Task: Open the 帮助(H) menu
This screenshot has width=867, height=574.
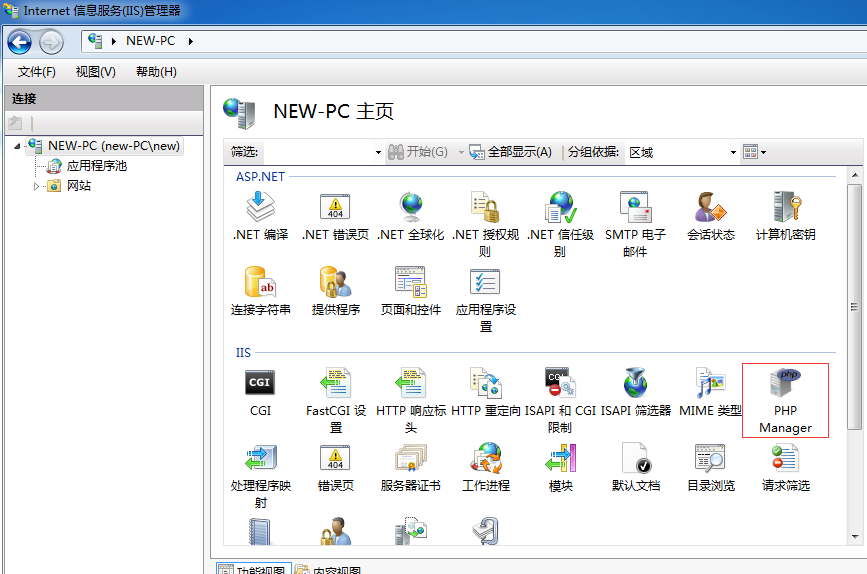Action: (156, 72)
